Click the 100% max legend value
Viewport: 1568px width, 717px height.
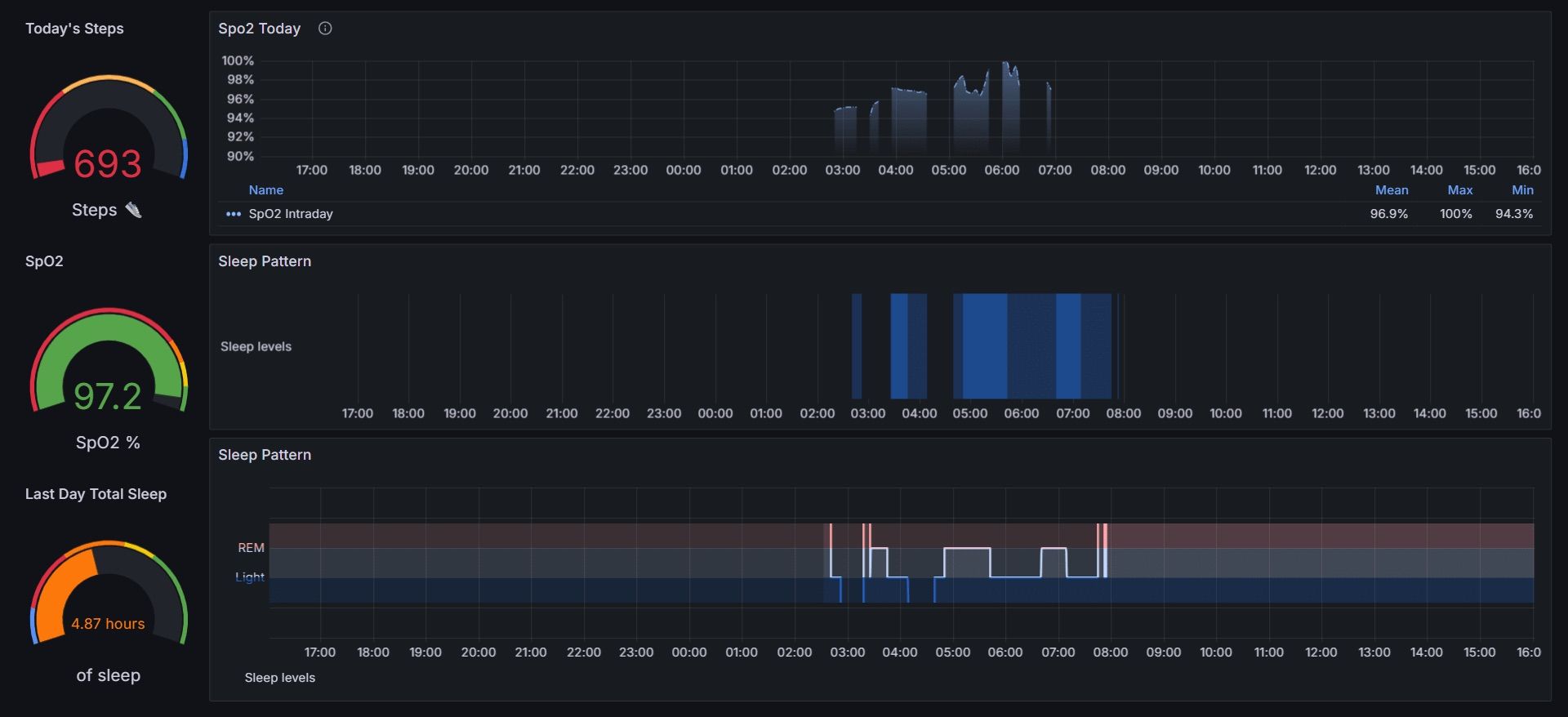point(1456,214)
